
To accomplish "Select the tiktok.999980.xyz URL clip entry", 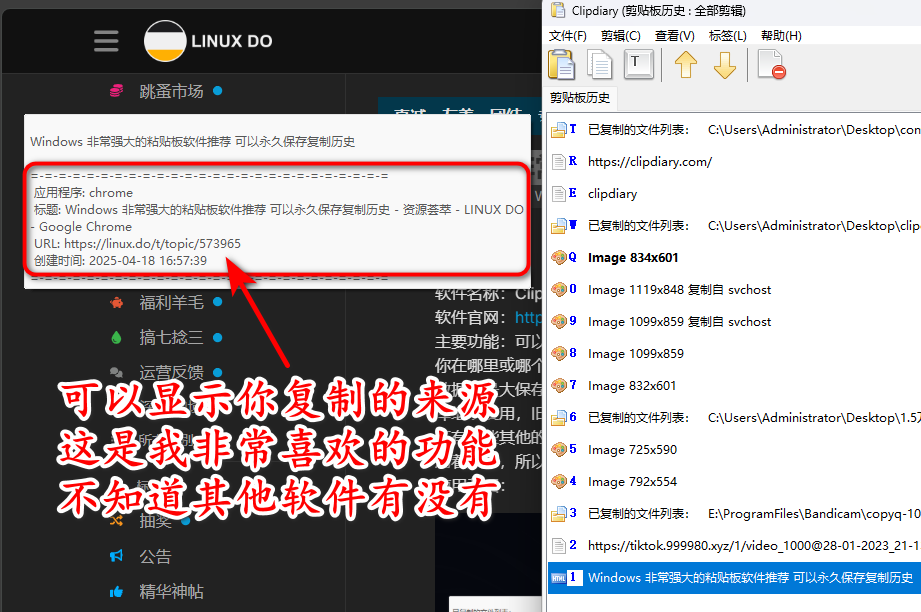I will (734, 546).
